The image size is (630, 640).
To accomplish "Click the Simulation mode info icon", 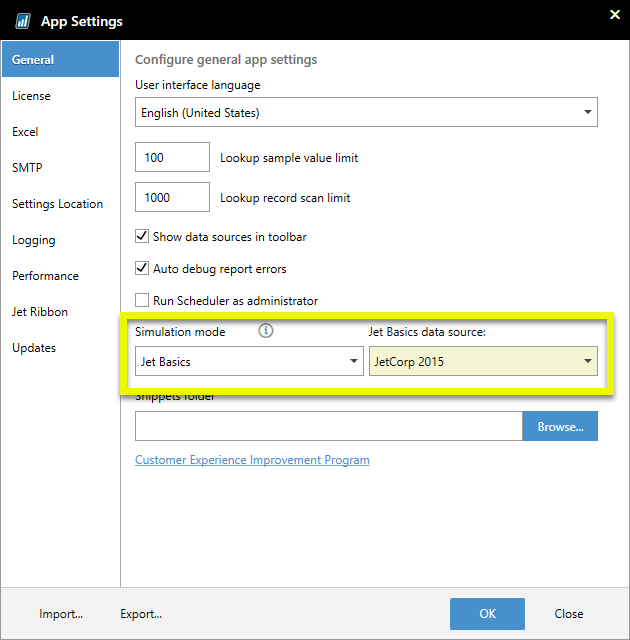I will coord(266,330).
